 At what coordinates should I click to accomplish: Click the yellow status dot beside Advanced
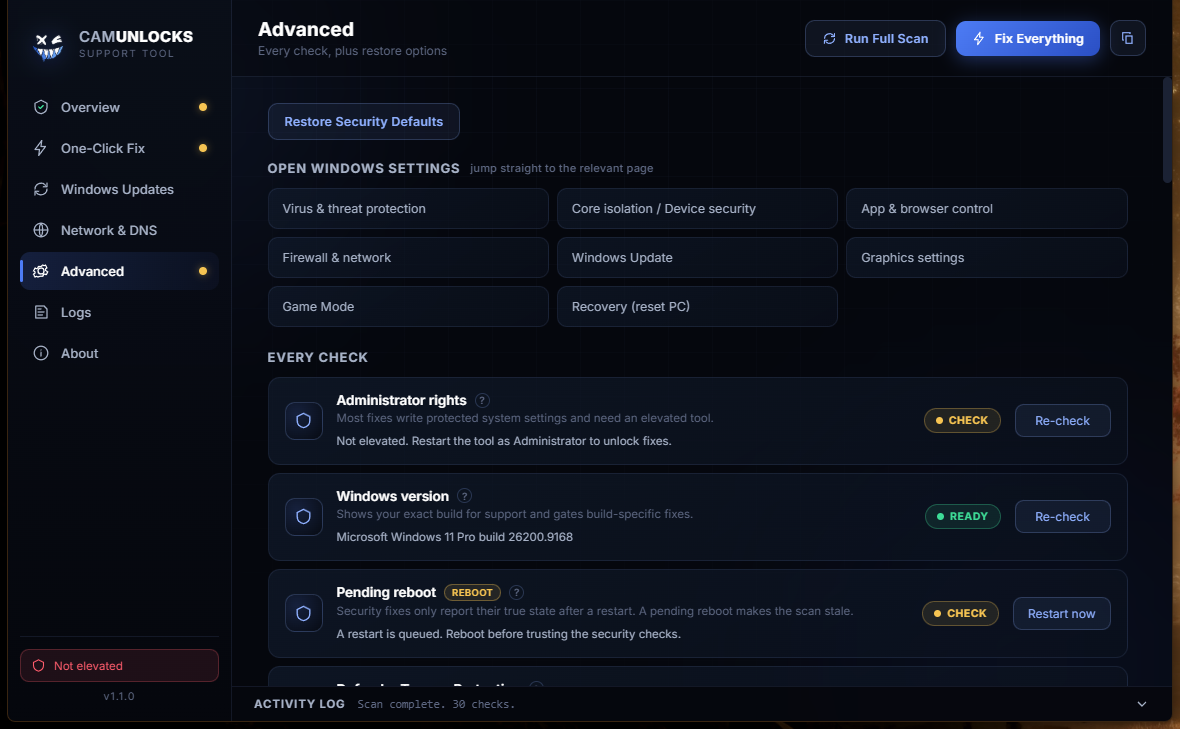pos(202,271)
